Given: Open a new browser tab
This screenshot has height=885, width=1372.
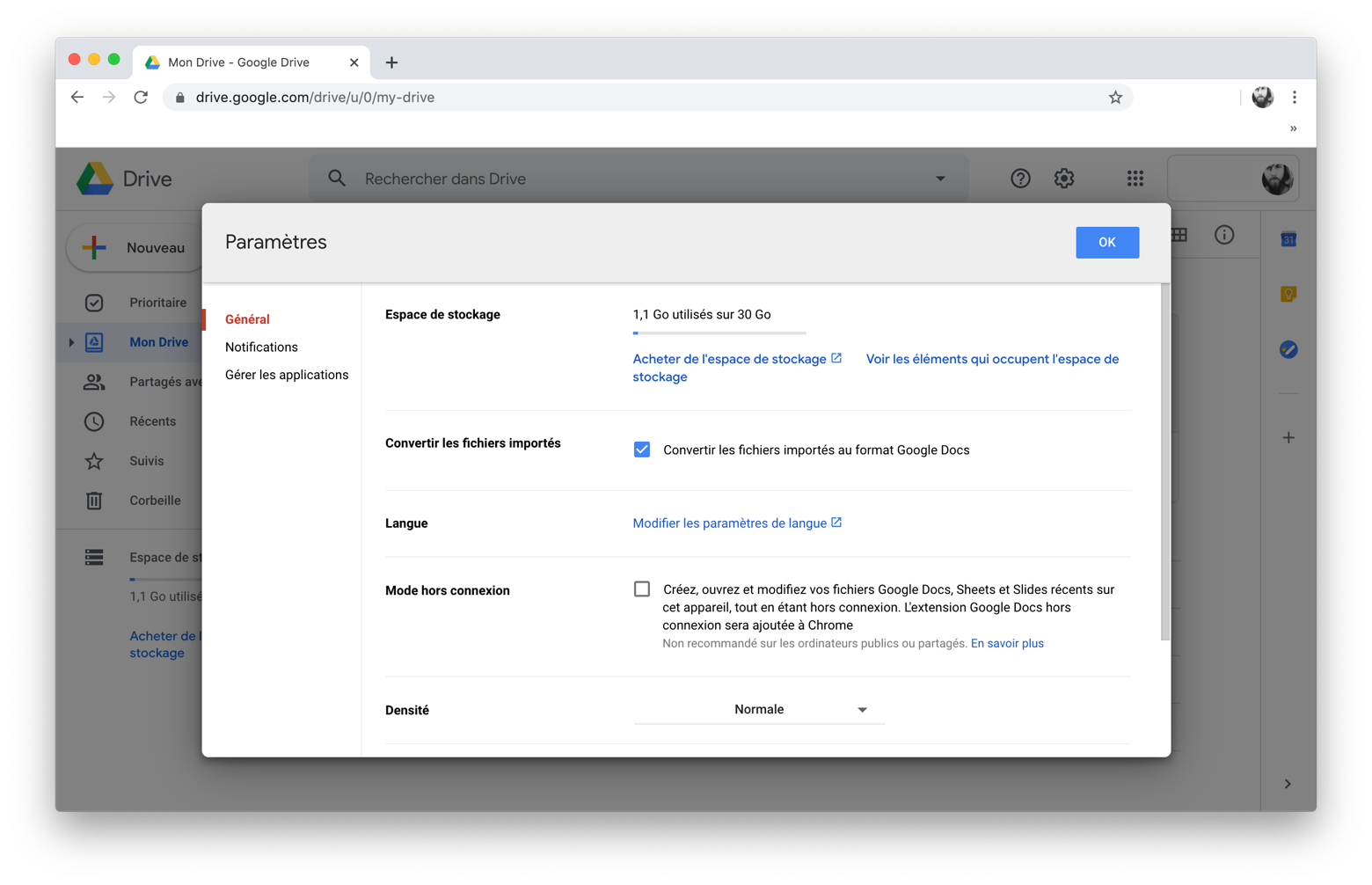Looking at the screenshot, I should click(392, 62).
